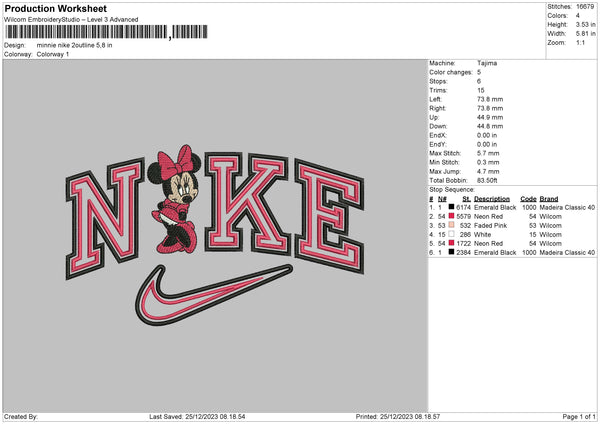Click the letter E in the design preview
This screenshot has height=424, width=600.
(329, 217)
